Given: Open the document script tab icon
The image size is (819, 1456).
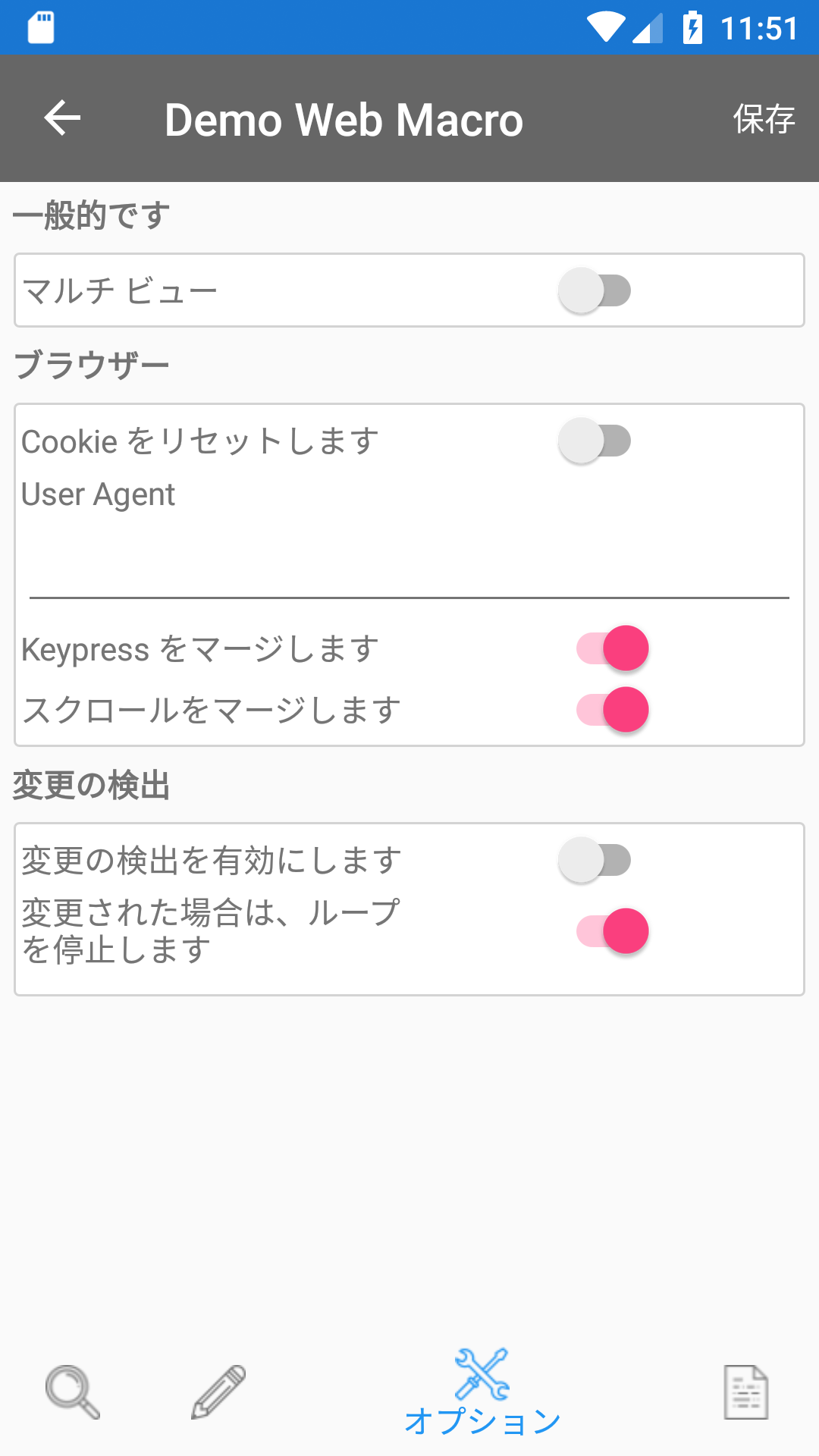Looking at the screenshot, I should tap(746, 1392).
